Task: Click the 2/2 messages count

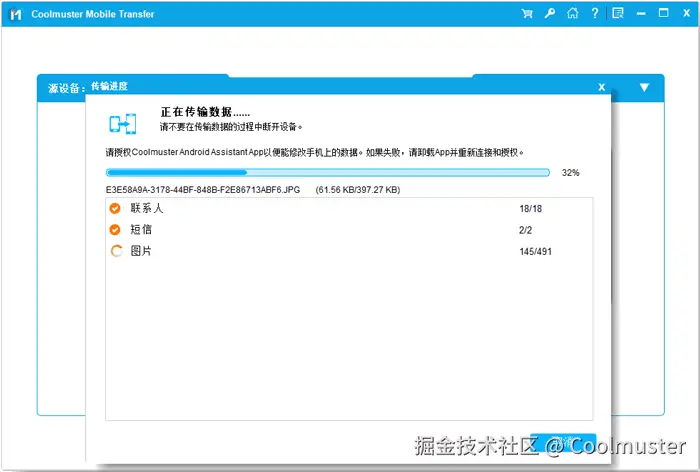Action: pos(525,230)
